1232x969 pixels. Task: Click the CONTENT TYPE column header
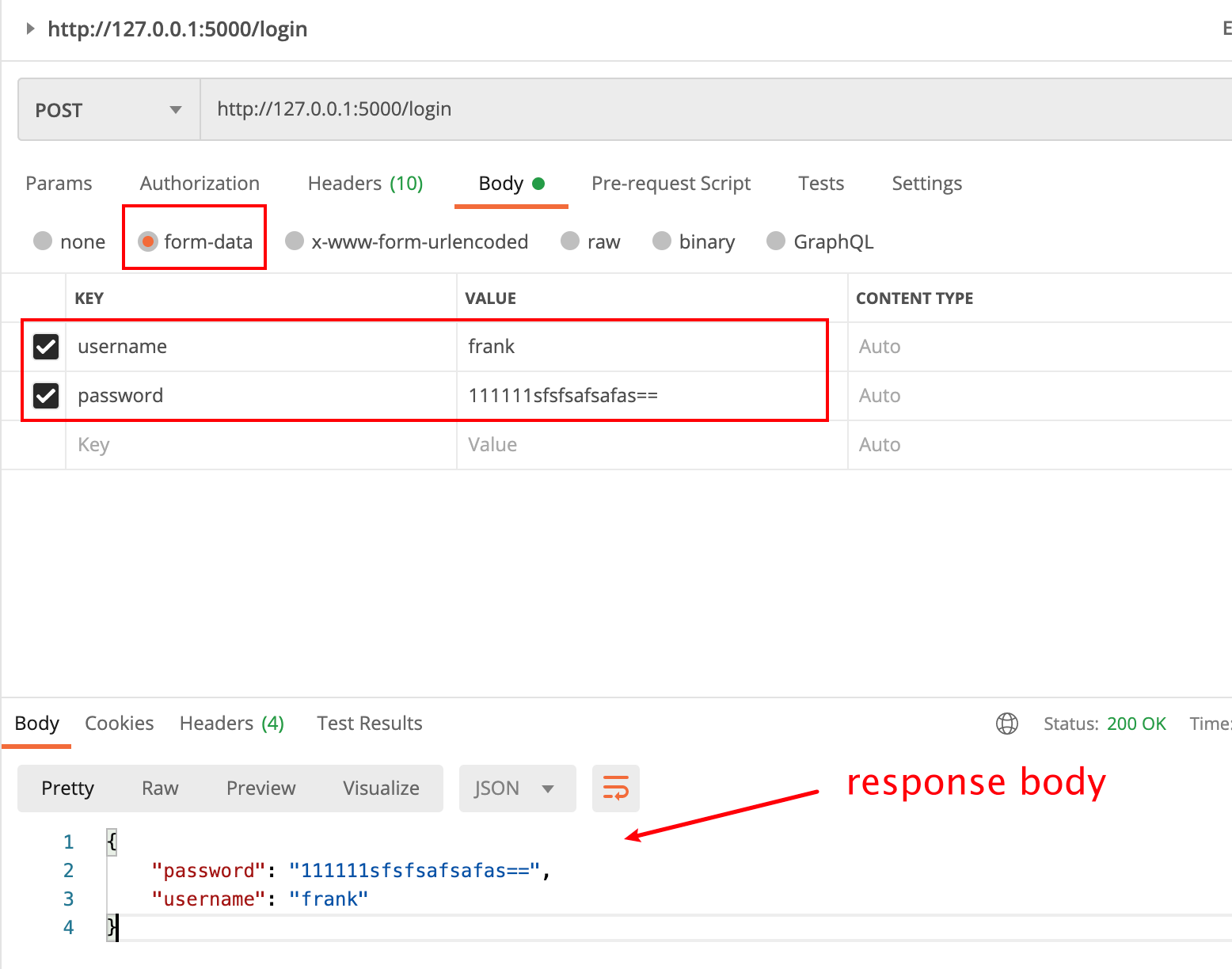point(914,298)
